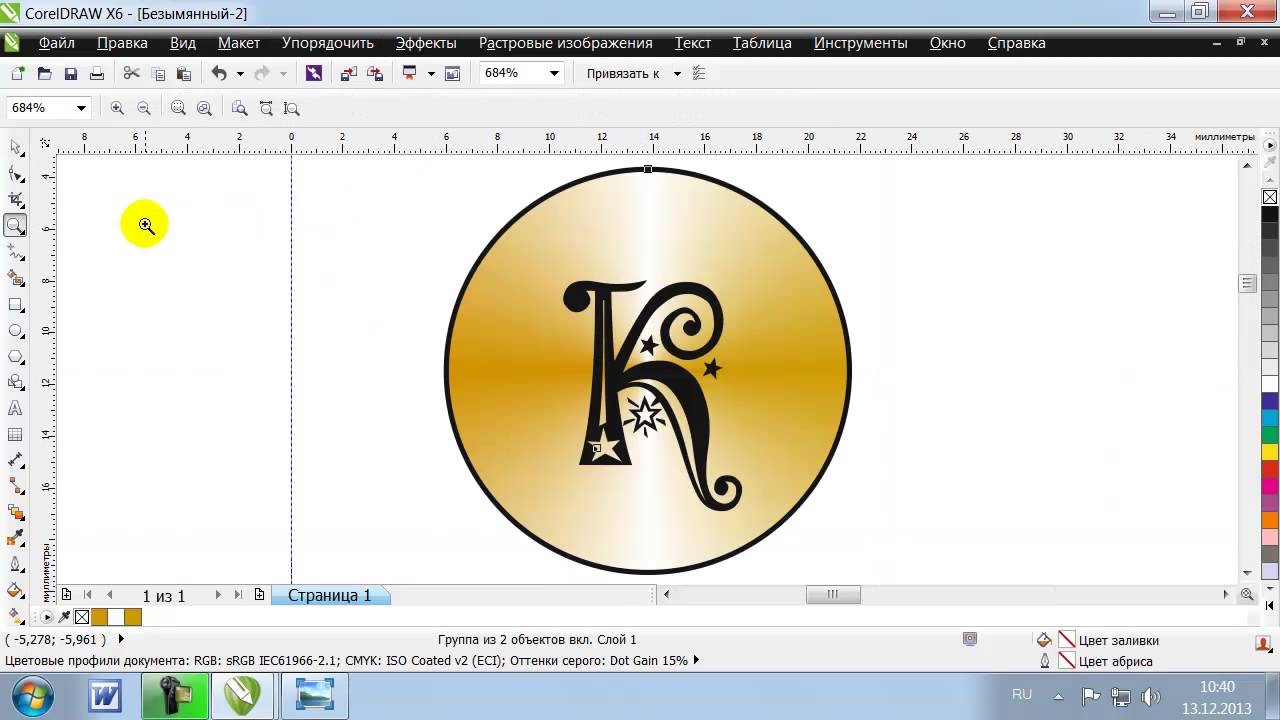
Task: Go to the next page arrow in navigator
Action: pos(218,595)
